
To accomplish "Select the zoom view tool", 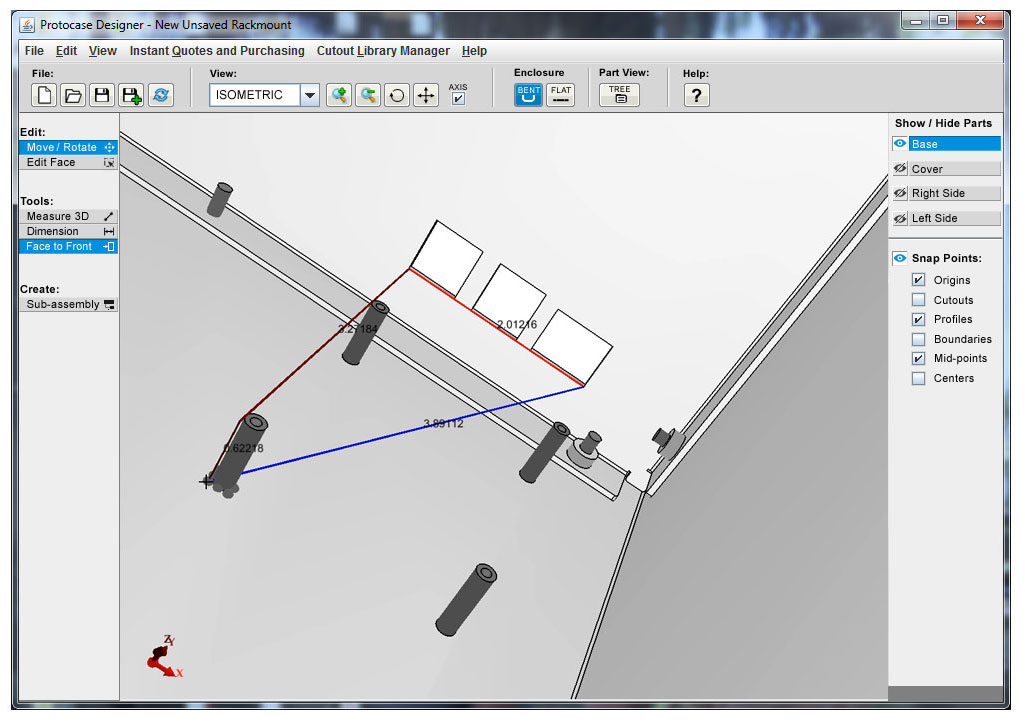I will click(340, 95).
